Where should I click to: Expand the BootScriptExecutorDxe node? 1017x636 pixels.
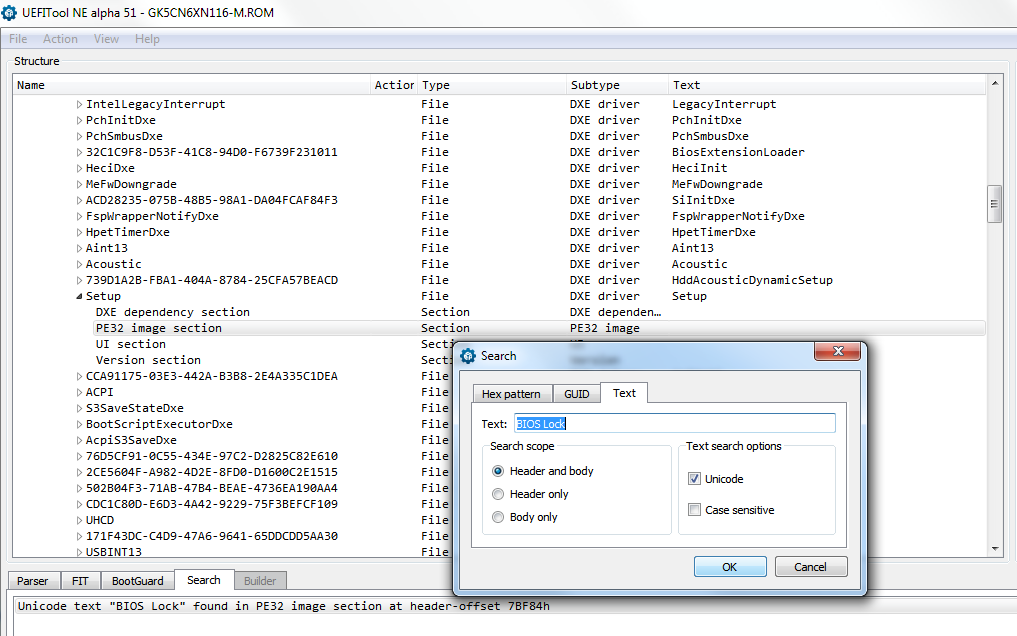(x=79, y=424)
